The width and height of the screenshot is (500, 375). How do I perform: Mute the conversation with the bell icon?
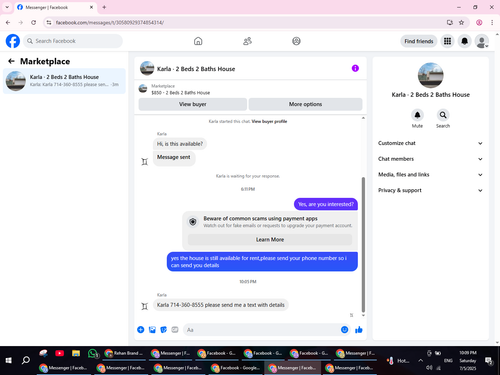[417, 115]
